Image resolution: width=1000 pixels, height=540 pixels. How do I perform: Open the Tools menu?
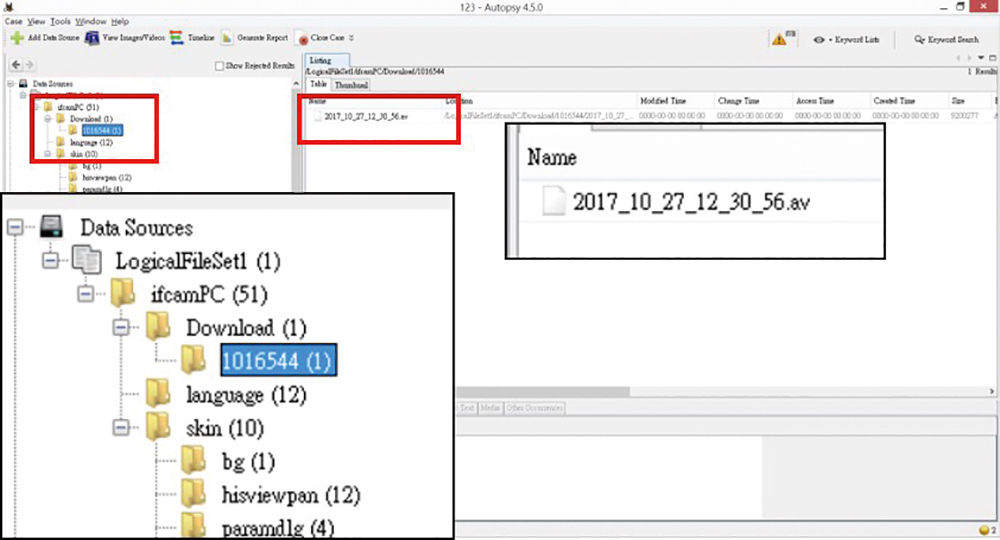60,21
